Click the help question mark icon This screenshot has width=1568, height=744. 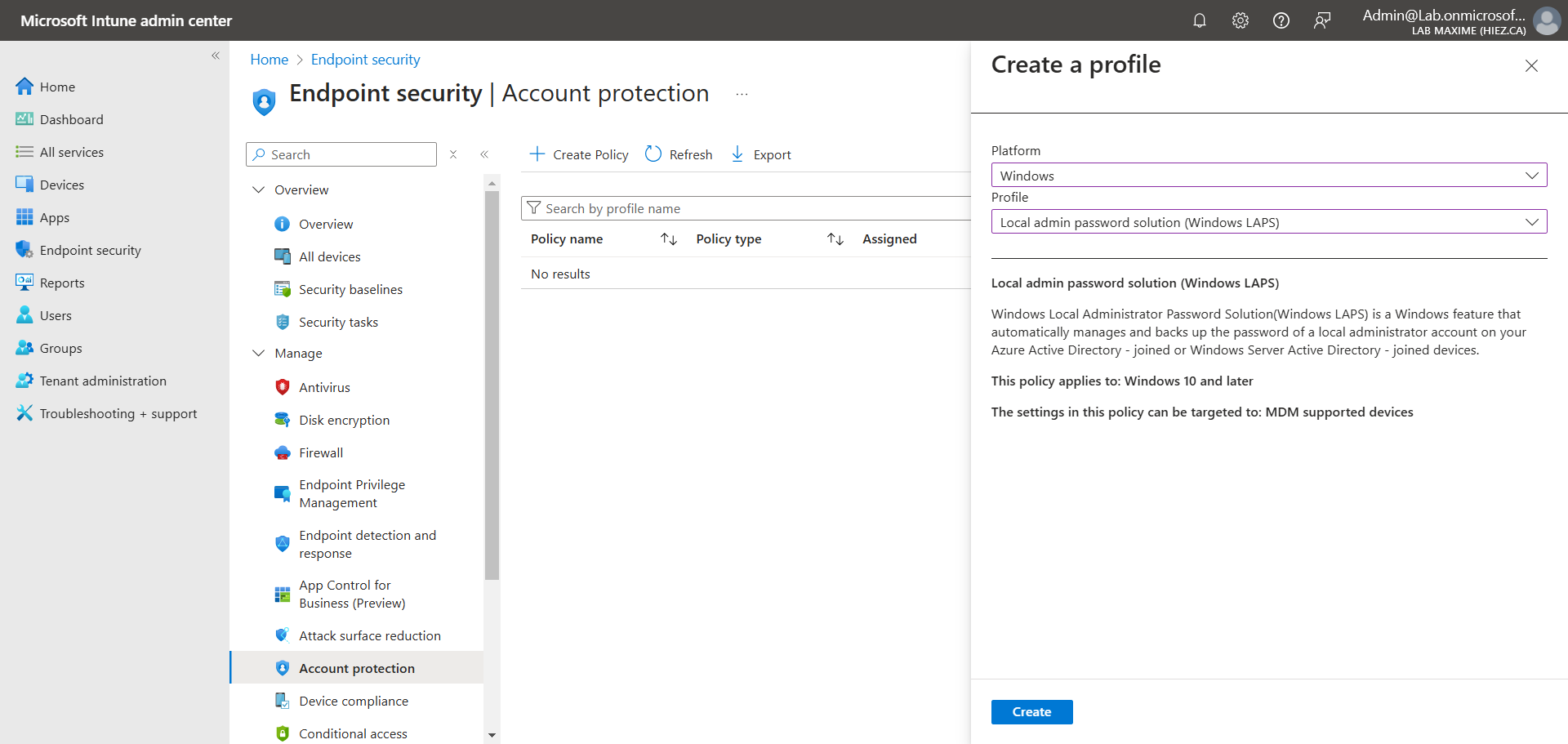coord(1281,20)
